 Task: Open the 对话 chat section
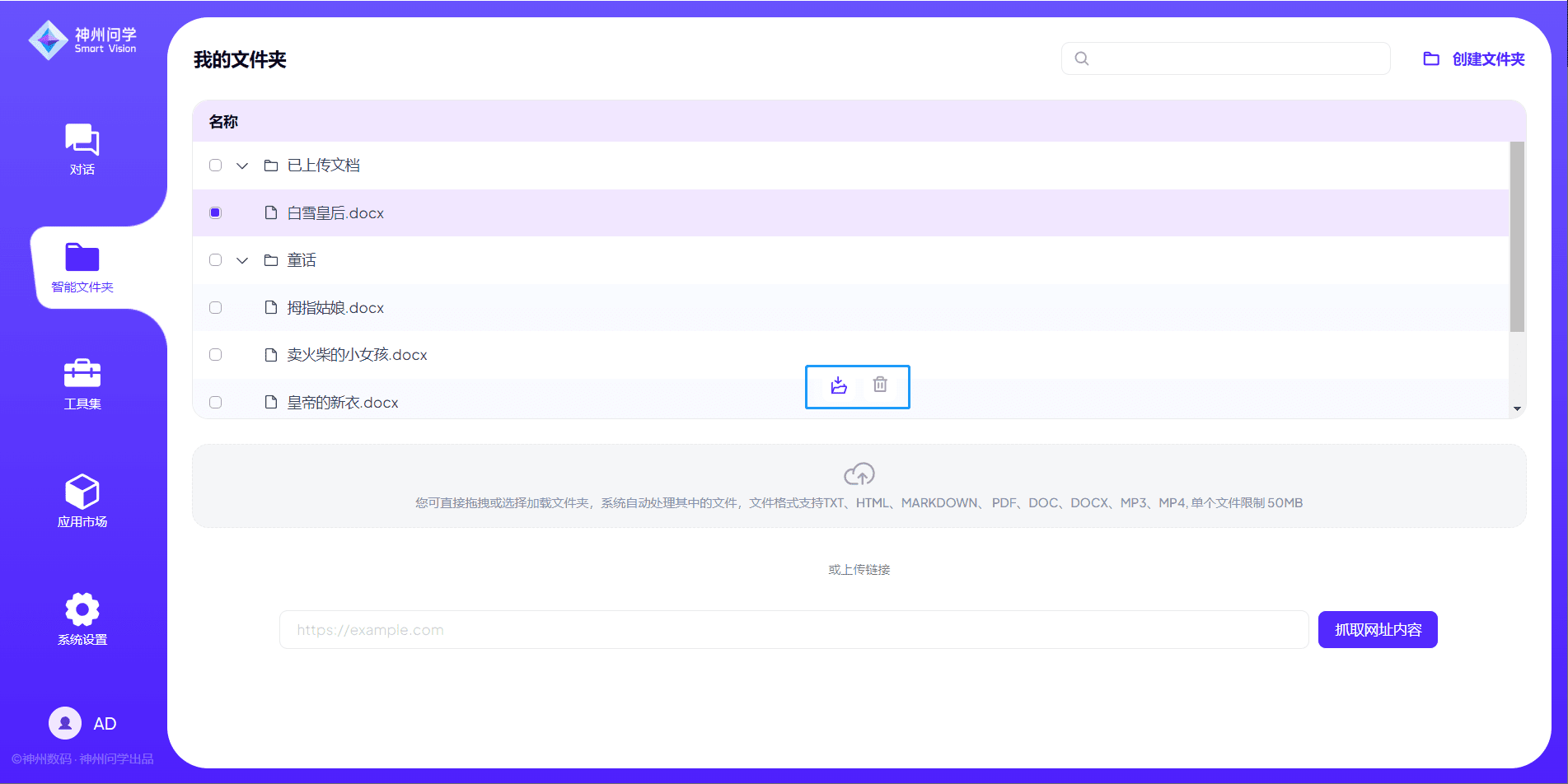point(82,149)
